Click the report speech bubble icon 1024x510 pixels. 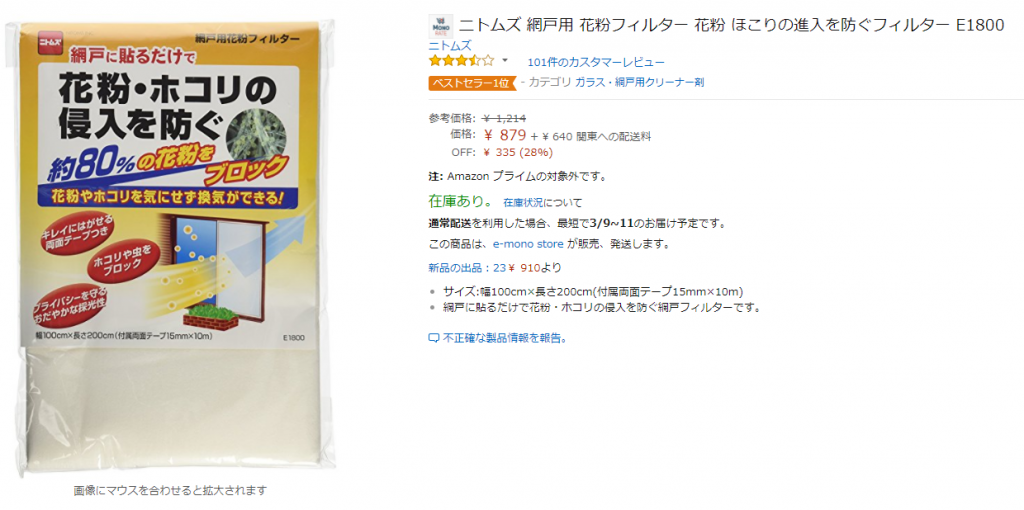click(x=434, y=338)
